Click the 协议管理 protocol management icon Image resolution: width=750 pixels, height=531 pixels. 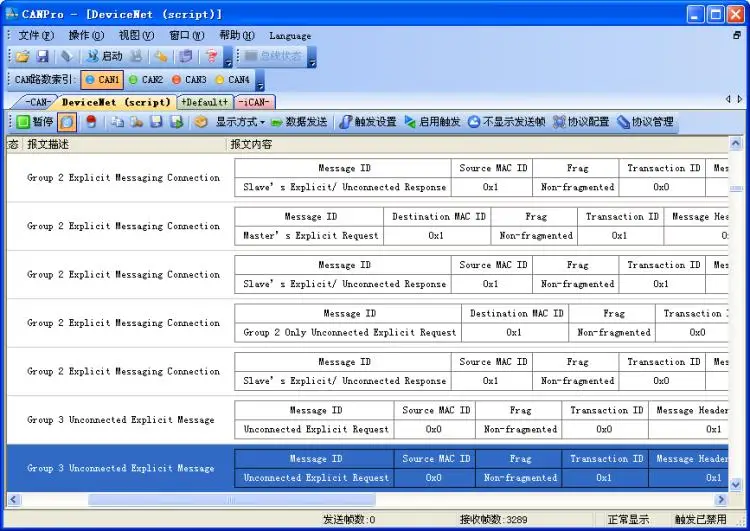tap(623, 122)
